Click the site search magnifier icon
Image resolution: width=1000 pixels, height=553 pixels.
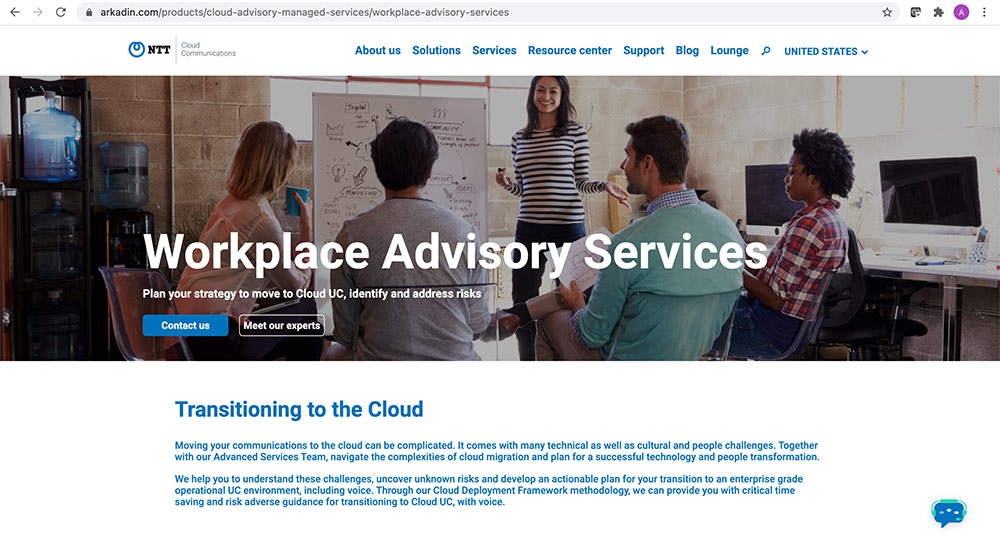click(x=766, y=51)
